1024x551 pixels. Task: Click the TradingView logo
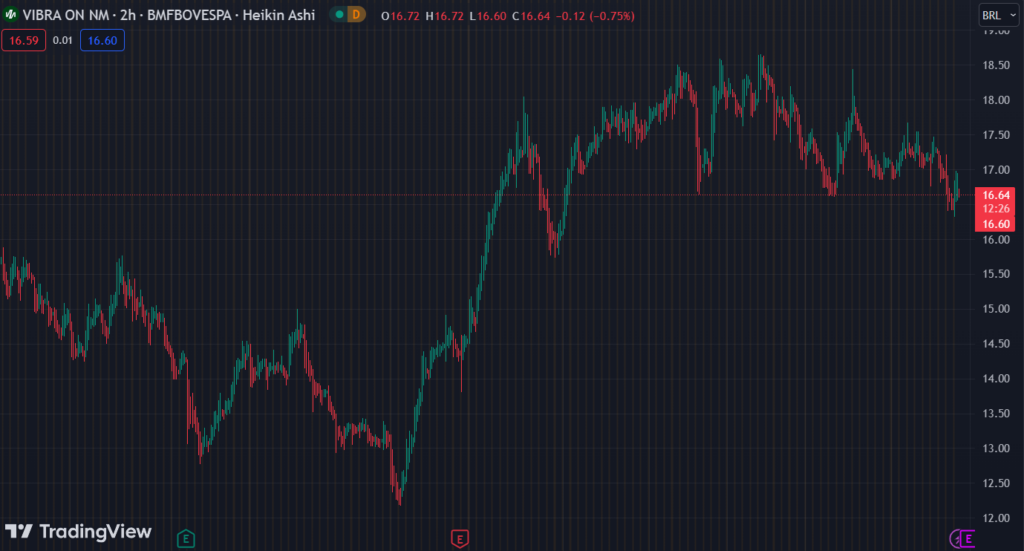coord(78,532)
